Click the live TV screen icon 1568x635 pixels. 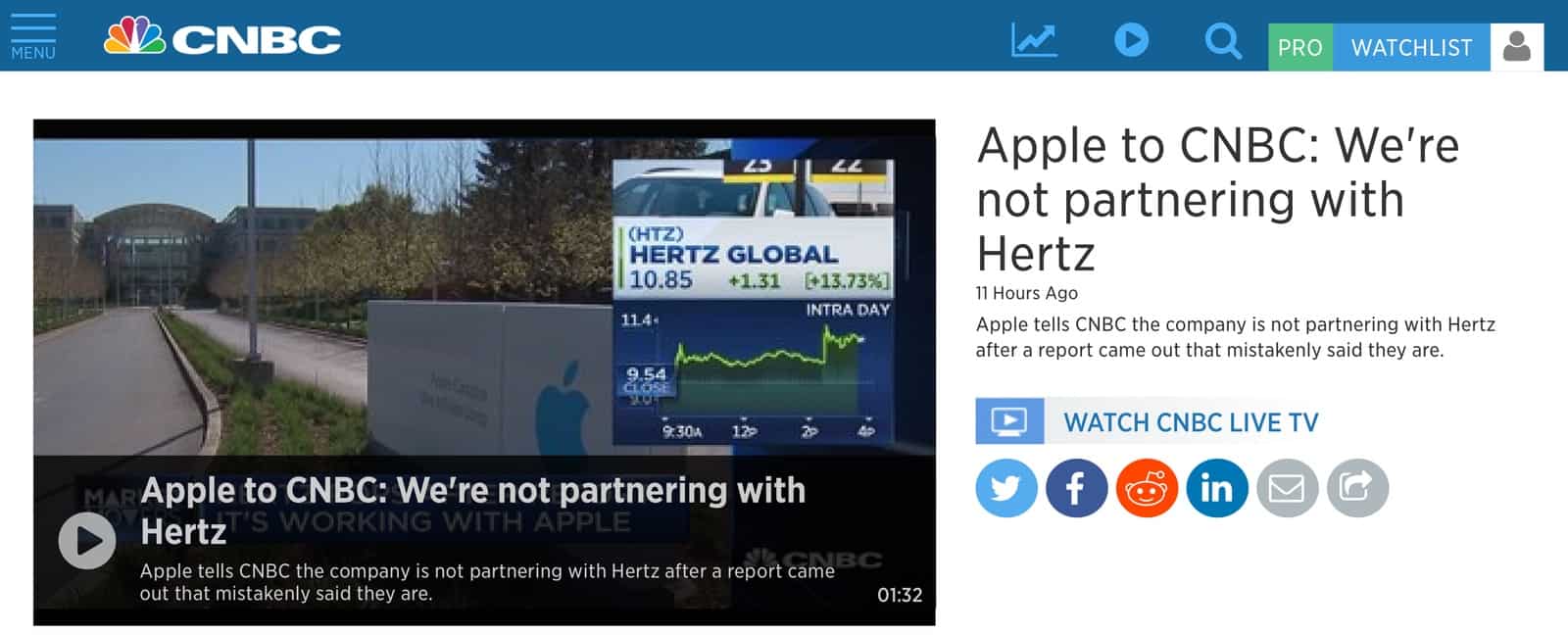(x=1009, y=421)
